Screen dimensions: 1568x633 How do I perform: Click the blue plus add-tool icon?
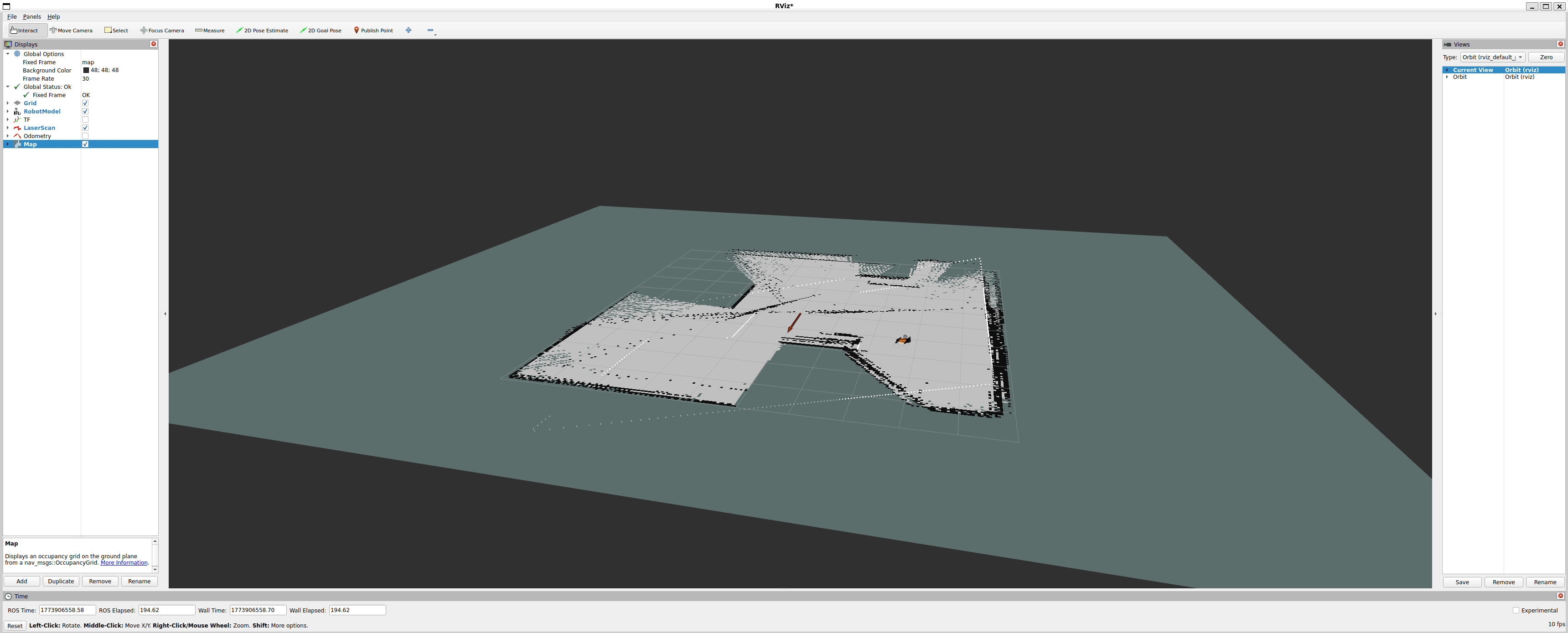(x=409, y=31)
